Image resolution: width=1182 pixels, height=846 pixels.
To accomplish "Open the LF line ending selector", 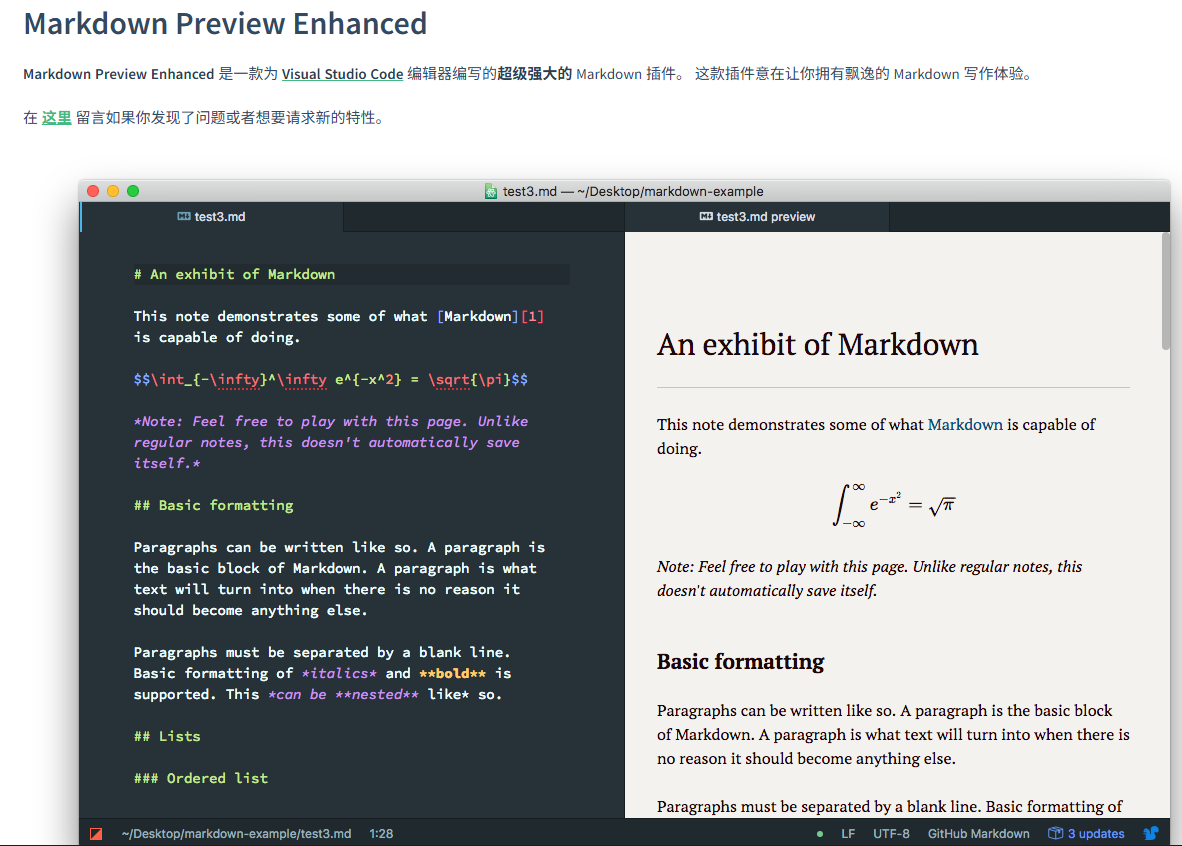I will (848, 834).
